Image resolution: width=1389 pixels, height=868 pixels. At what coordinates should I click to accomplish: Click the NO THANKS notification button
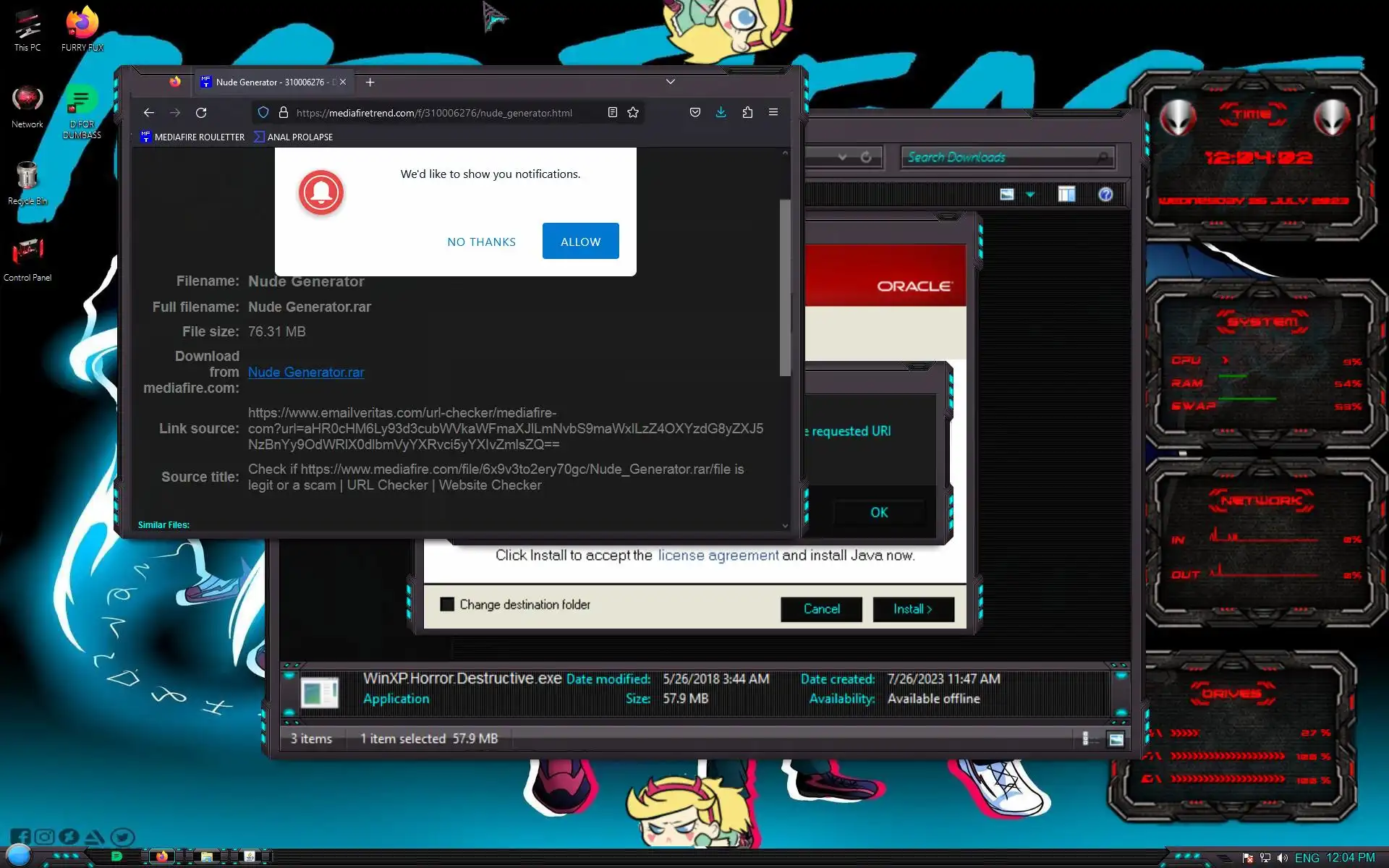click(x=481, y=242)
